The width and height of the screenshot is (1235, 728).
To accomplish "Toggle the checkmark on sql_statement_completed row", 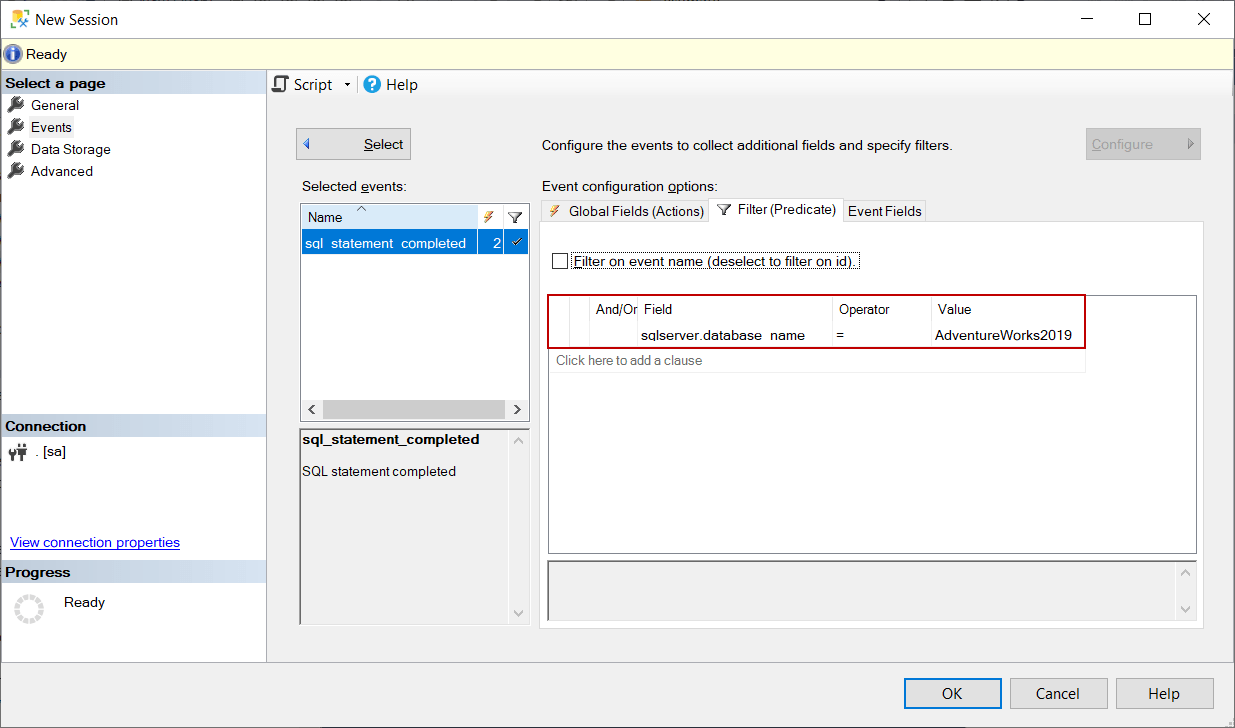I will (516, 242).
